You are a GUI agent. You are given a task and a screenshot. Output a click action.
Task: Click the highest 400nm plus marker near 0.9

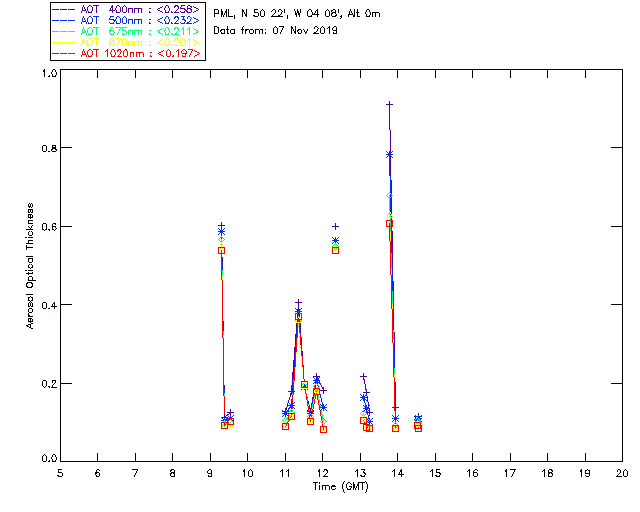click(389, 105)
